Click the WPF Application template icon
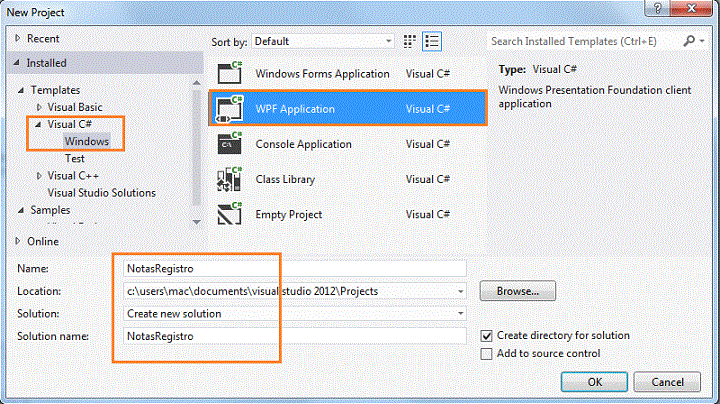 [229, 109]
